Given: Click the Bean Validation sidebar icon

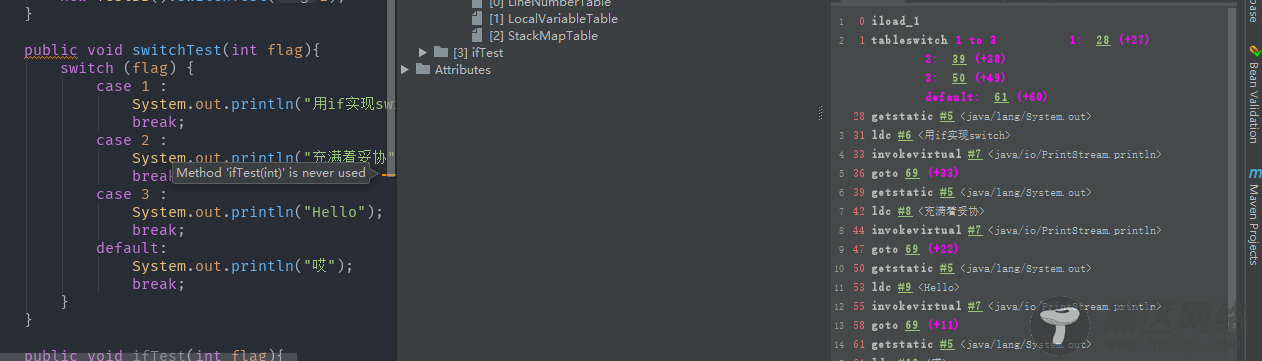Looking at the screenshot, I should [x=1253, y=51].
